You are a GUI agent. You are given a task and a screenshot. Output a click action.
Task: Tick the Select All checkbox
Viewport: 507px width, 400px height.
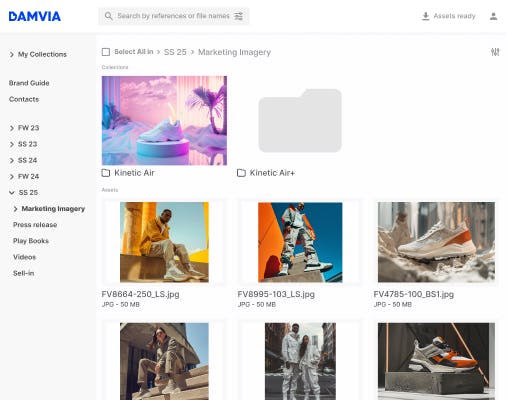106,52
